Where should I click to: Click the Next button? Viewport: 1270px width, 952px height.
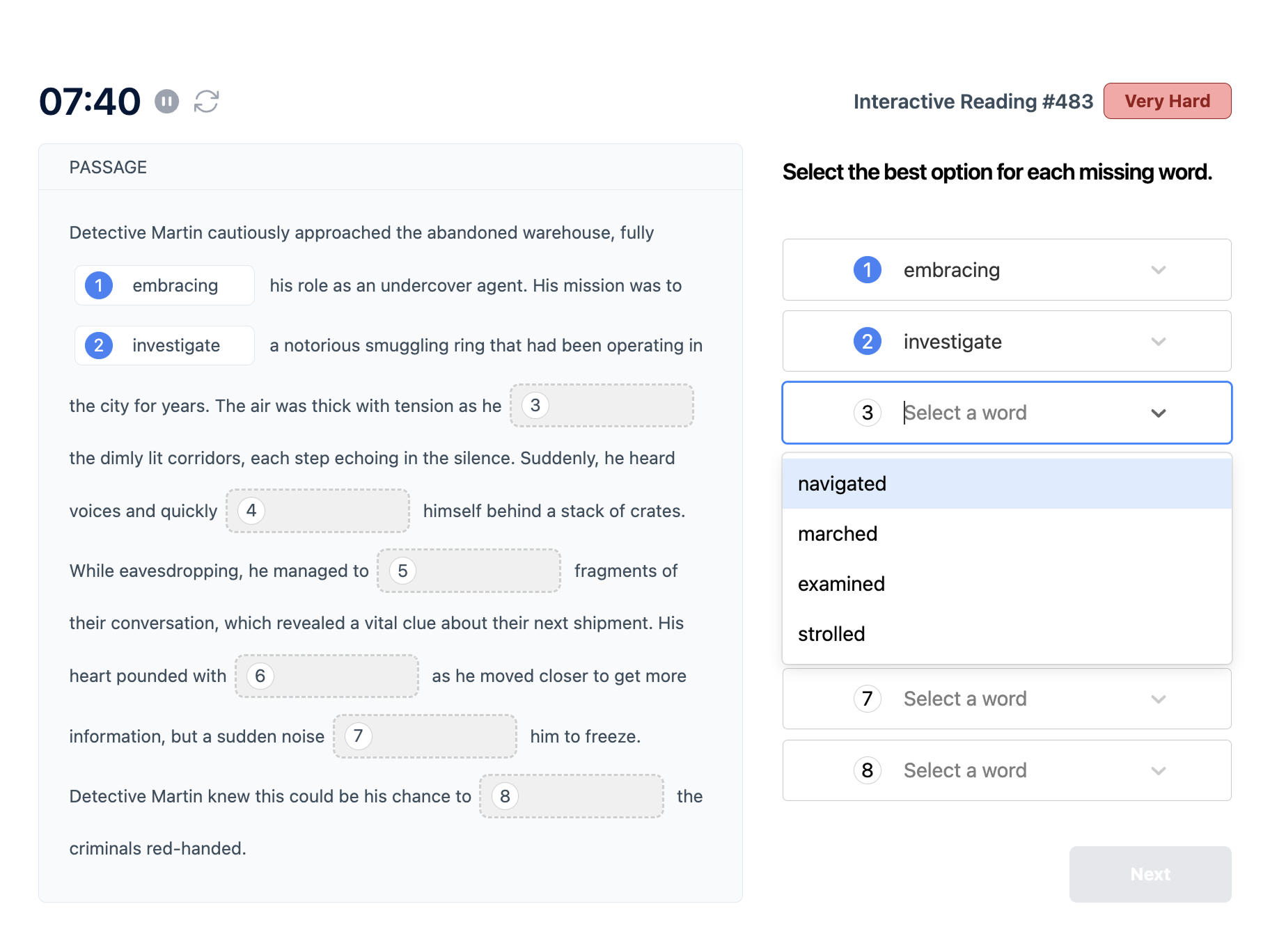pyautogui.click(x=1150, y=874)
